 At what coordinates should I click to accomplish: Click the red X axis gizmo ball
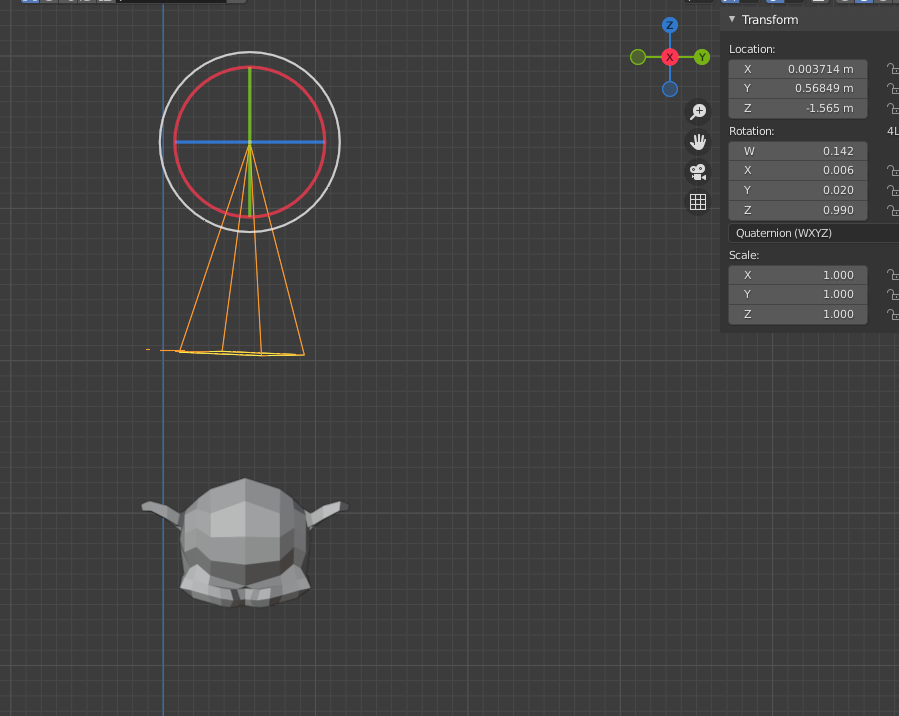pyautogui.click(x=670, y=57)
